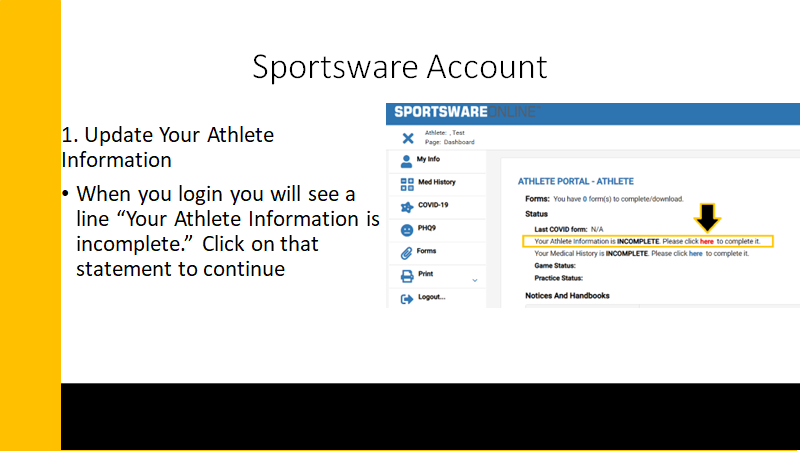The height and width of the screenshot is (451, 800).
Task: Click the 'Status' heading
Action: pyautogui.click(x=536, y=214)
